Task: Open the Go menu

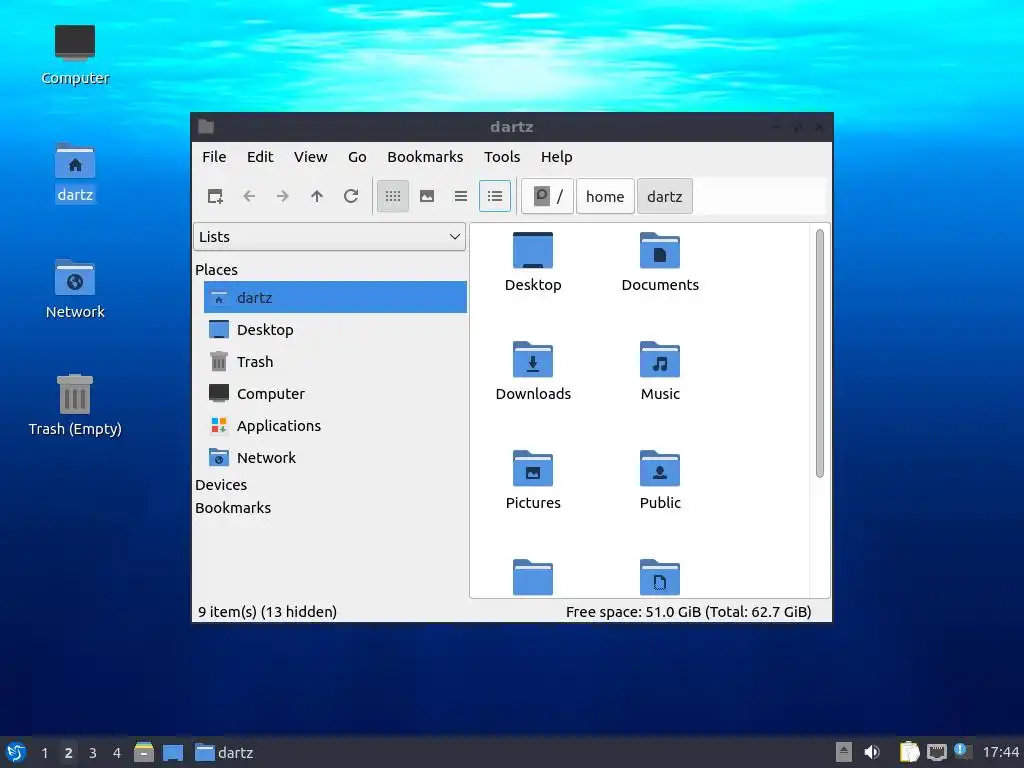Action: pyautogui.click(x=357, y=157)
